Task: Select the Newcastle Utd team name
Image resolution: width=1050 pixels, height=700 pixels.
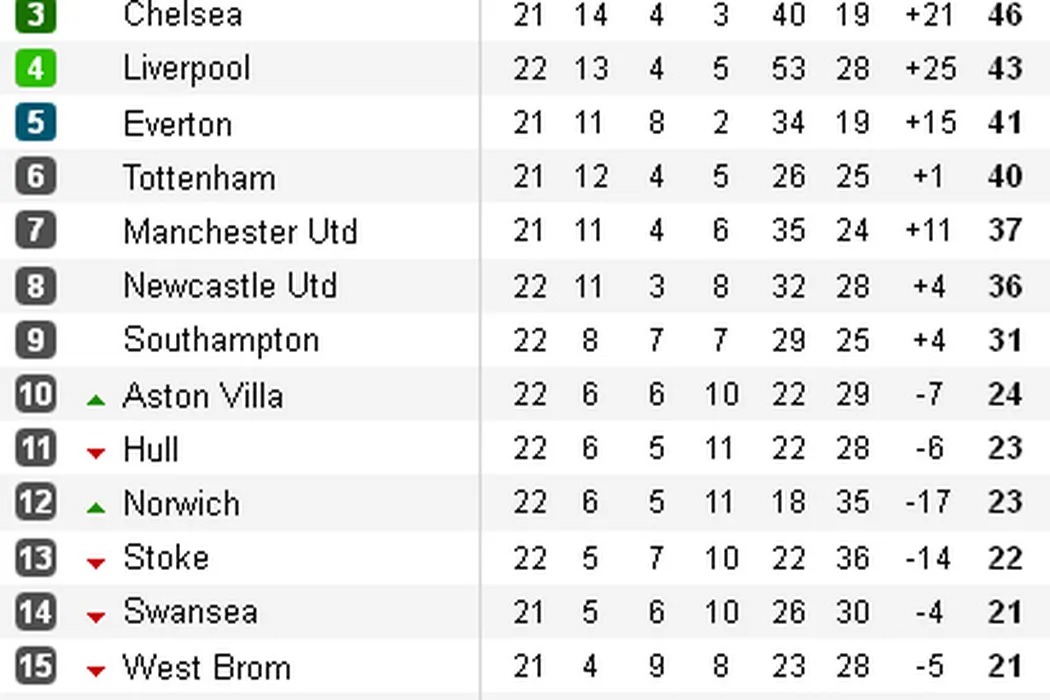Action: (x=230, y=286)
